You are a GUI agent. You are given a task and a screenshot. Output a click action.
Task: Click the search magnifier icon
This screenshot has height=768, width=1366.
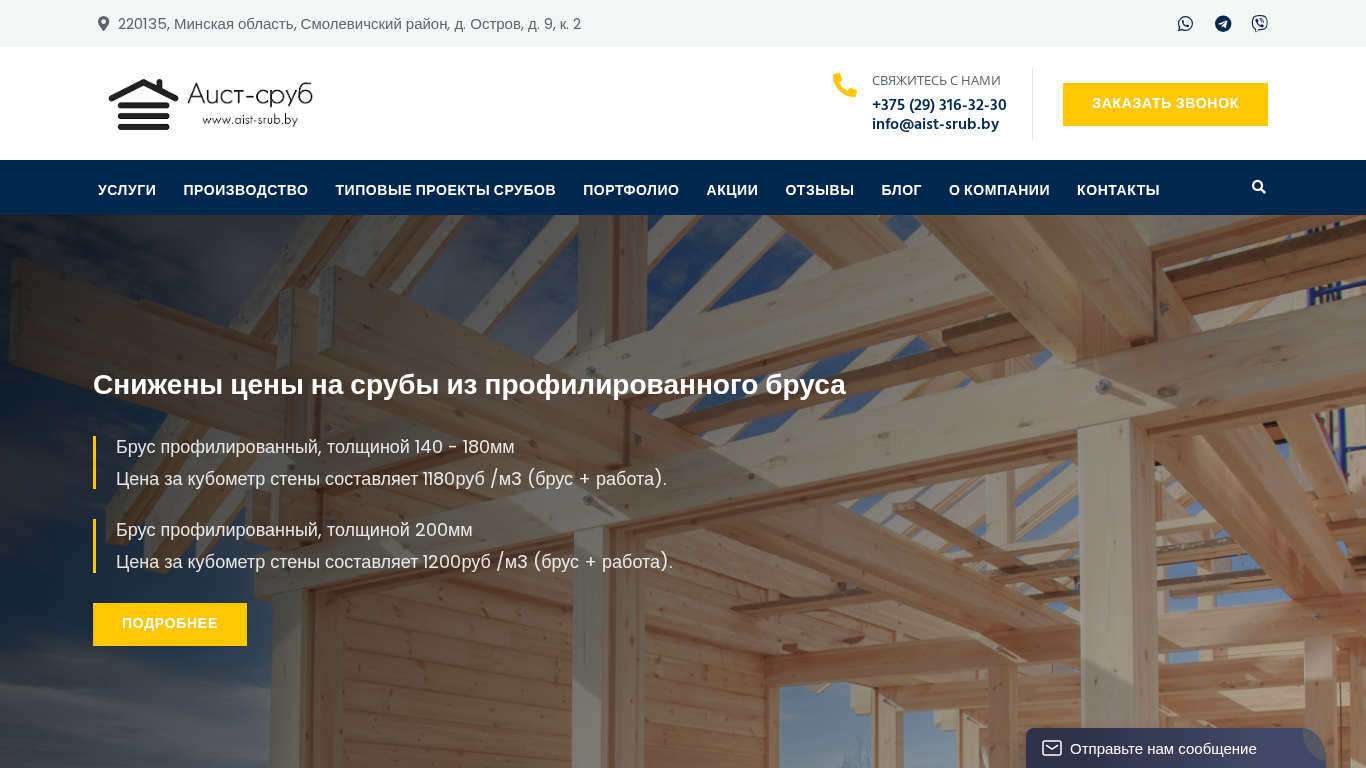point(1258,187)
